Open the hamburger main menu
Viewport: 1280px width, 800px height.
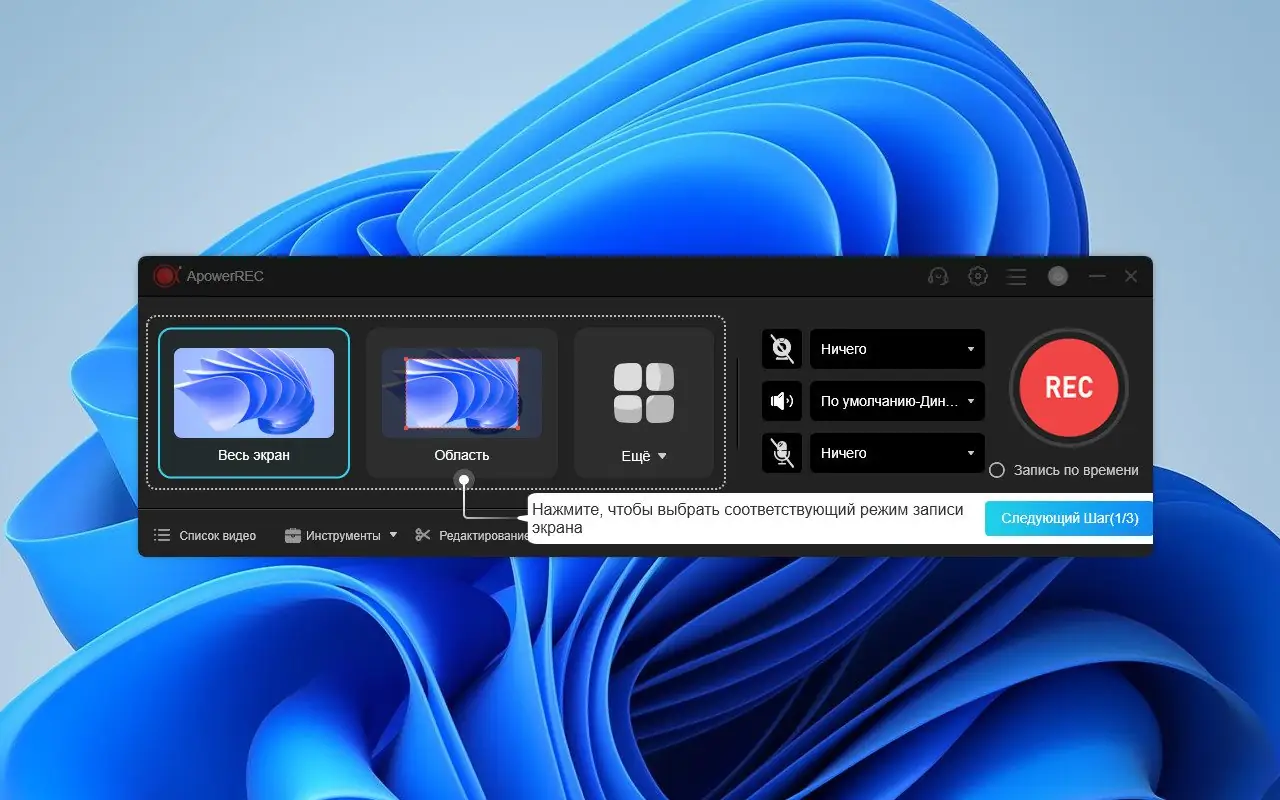1016,276
